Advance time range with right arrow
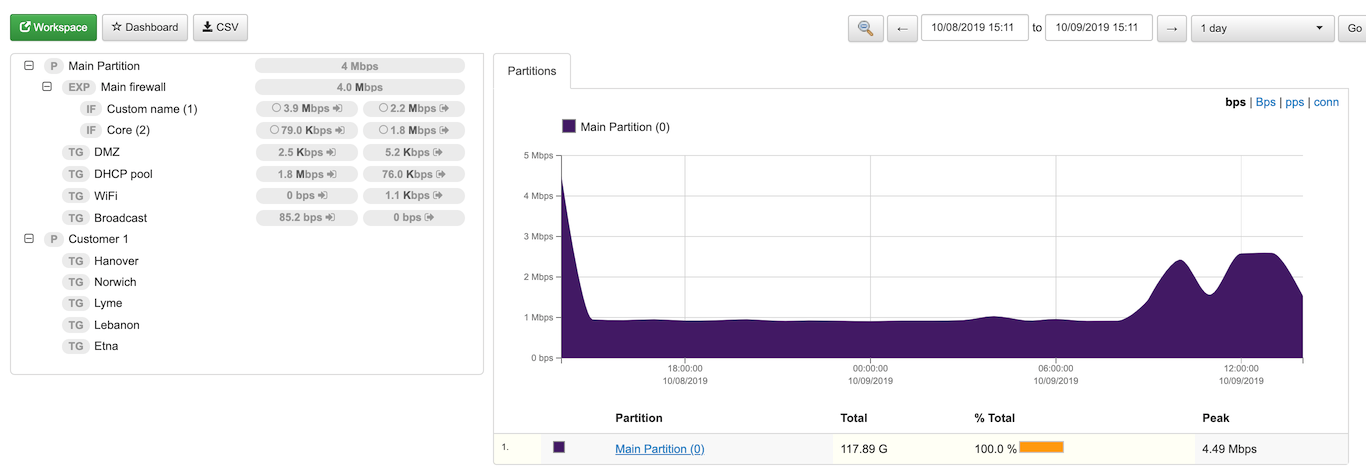 coord(1171,28)
